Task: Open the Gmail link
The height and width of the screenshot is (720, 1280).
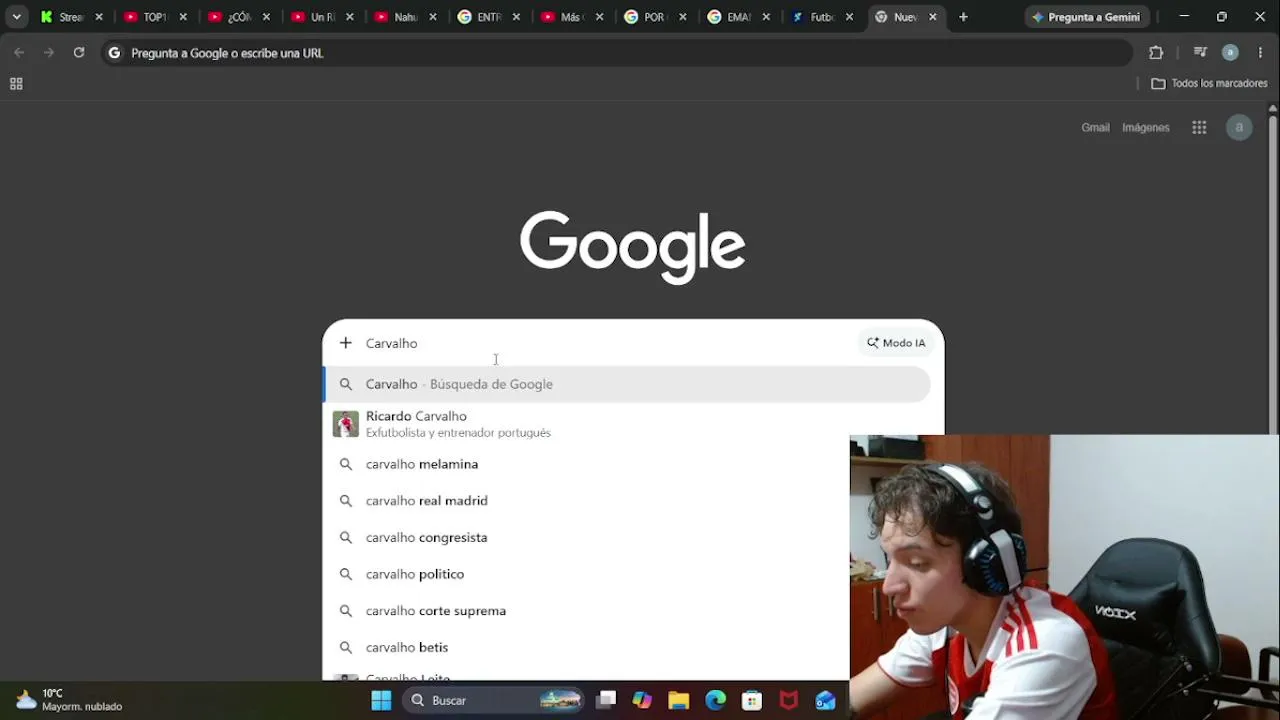Action: click(1095, 128)
